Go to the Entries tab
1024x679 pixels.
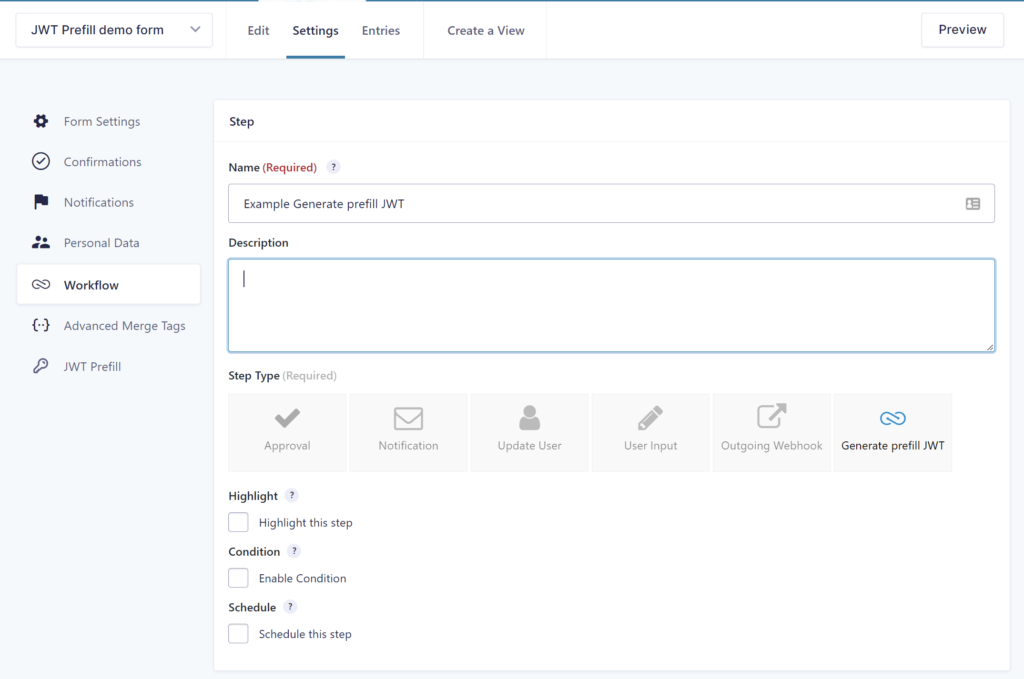pos(381,31)
